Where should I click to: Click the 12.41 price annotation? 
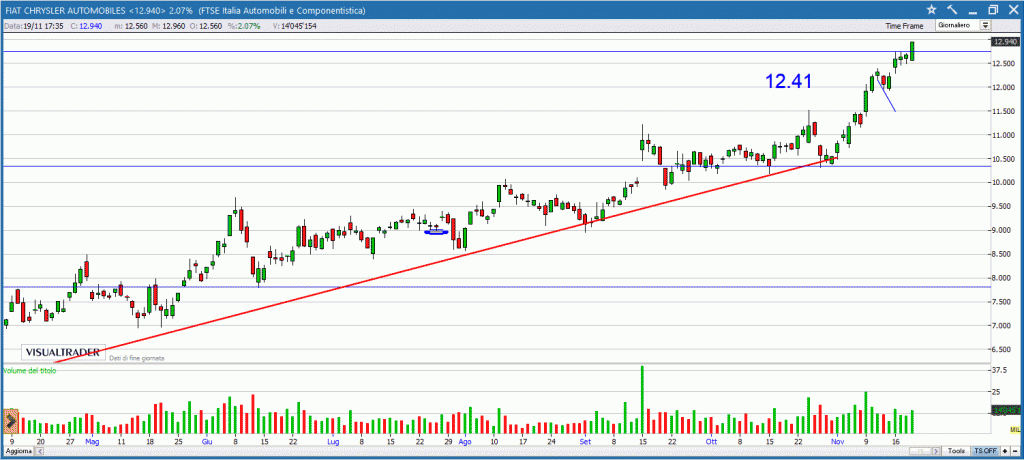(789, 81)
